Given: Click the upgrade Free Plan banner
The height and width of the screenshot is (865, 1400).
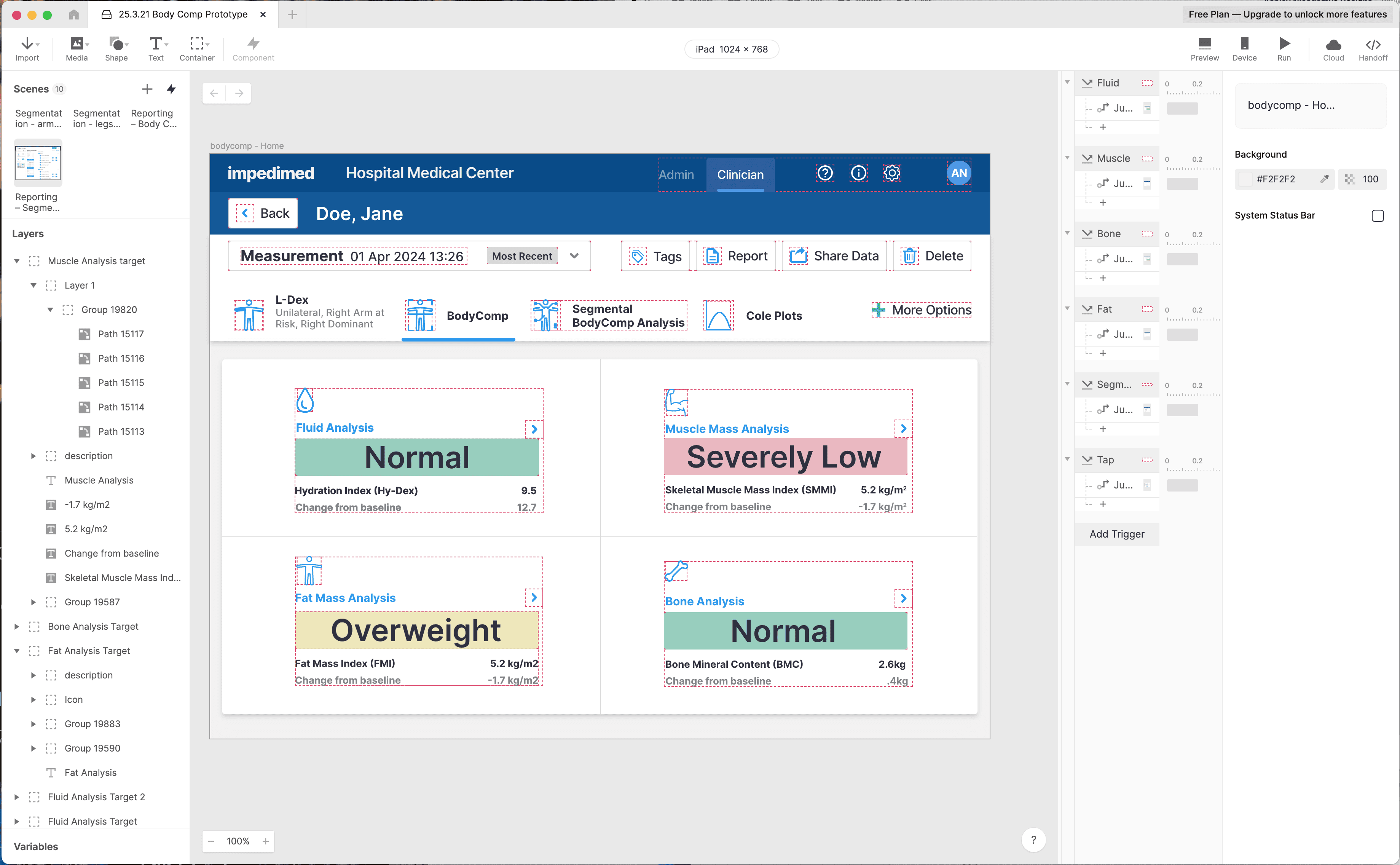Looking at the screenshot, I should pos(1287,14).
